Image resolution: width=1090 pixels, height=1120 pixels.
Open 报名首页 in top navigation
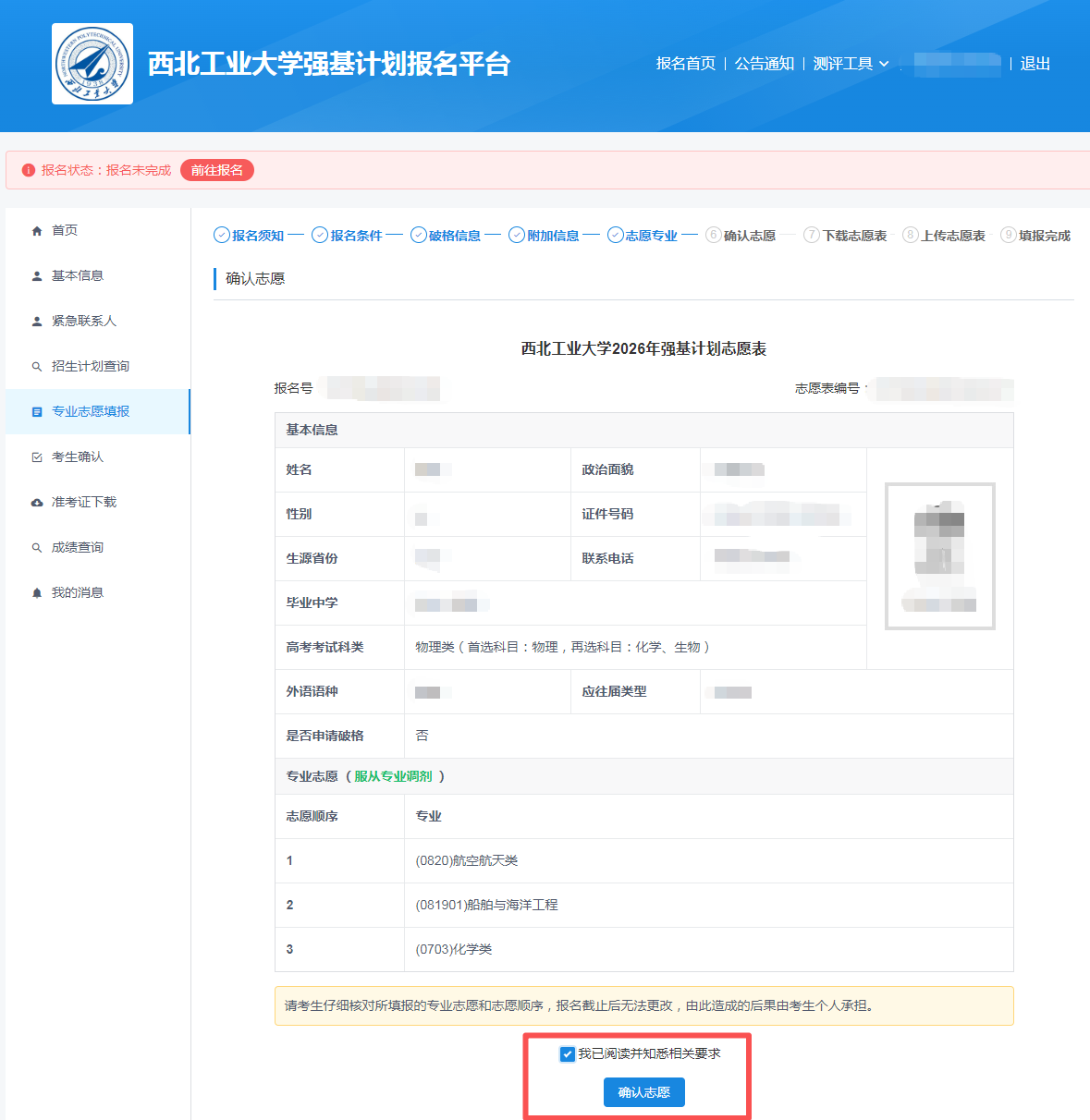tap(685, 64)
